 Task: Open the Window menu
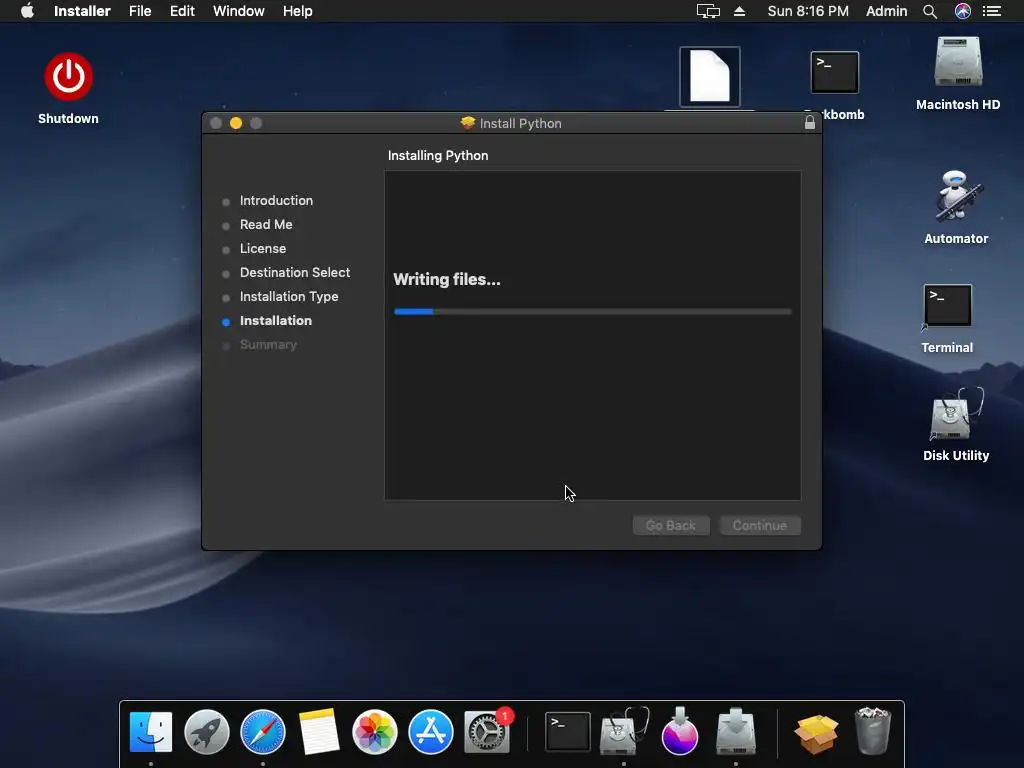click(x=238, y=11)
